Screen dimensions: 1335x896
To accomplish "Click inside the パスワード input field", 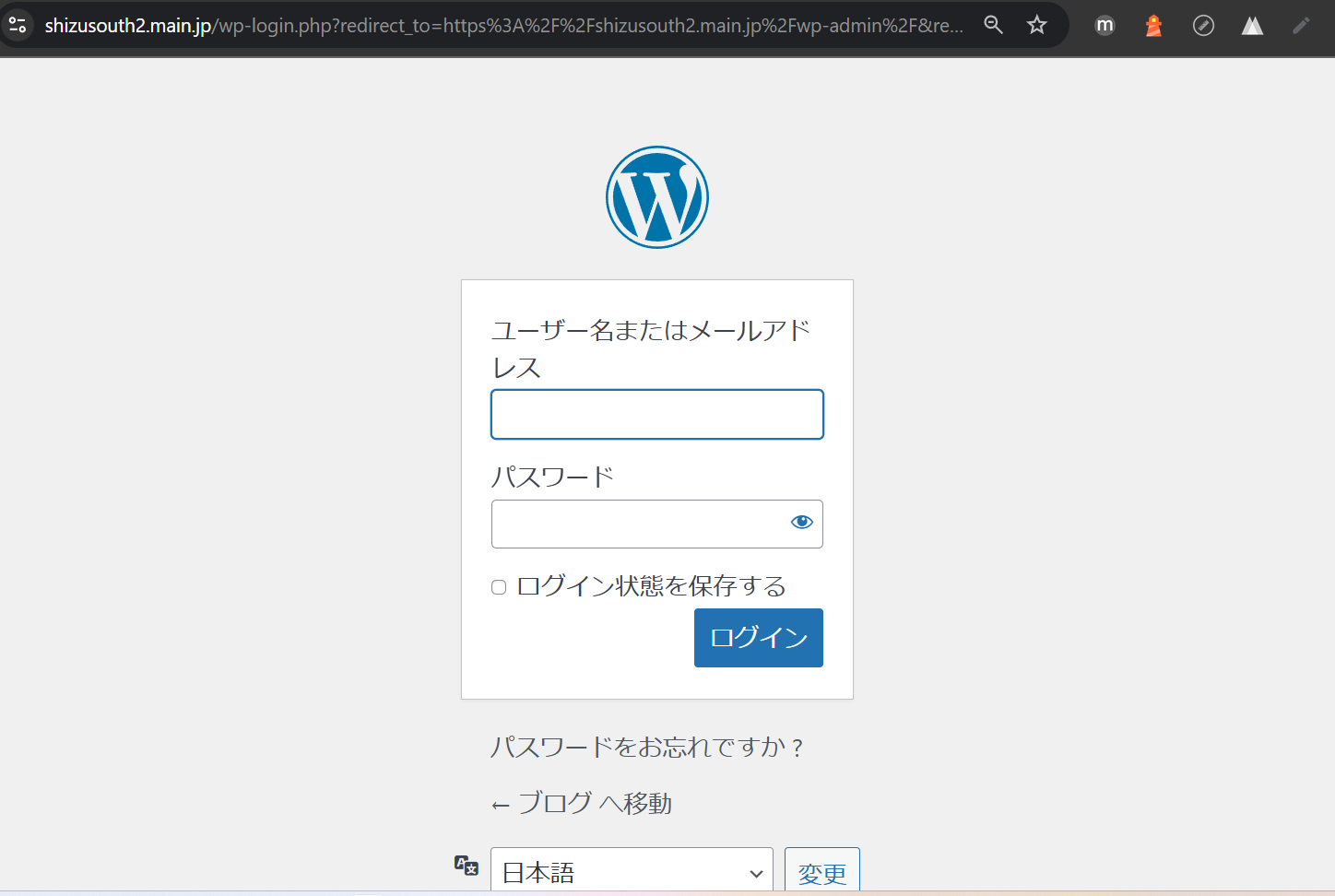I will (638, 524).
